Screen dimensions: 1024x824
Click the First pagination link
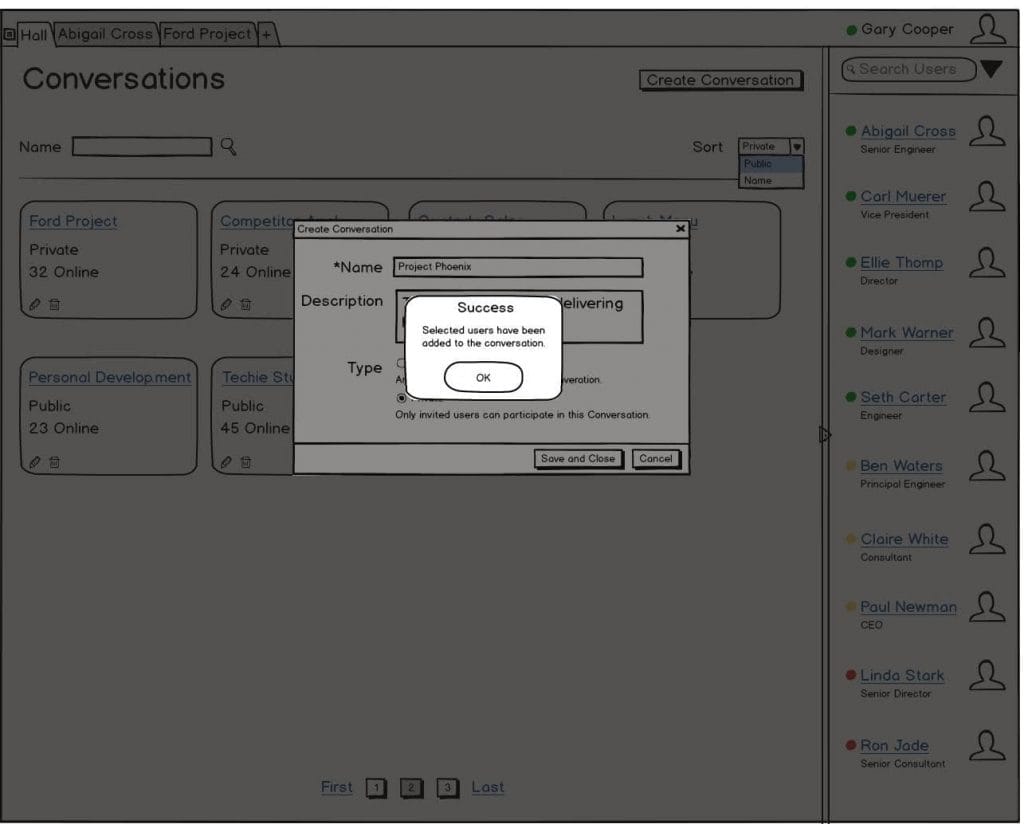336,787
